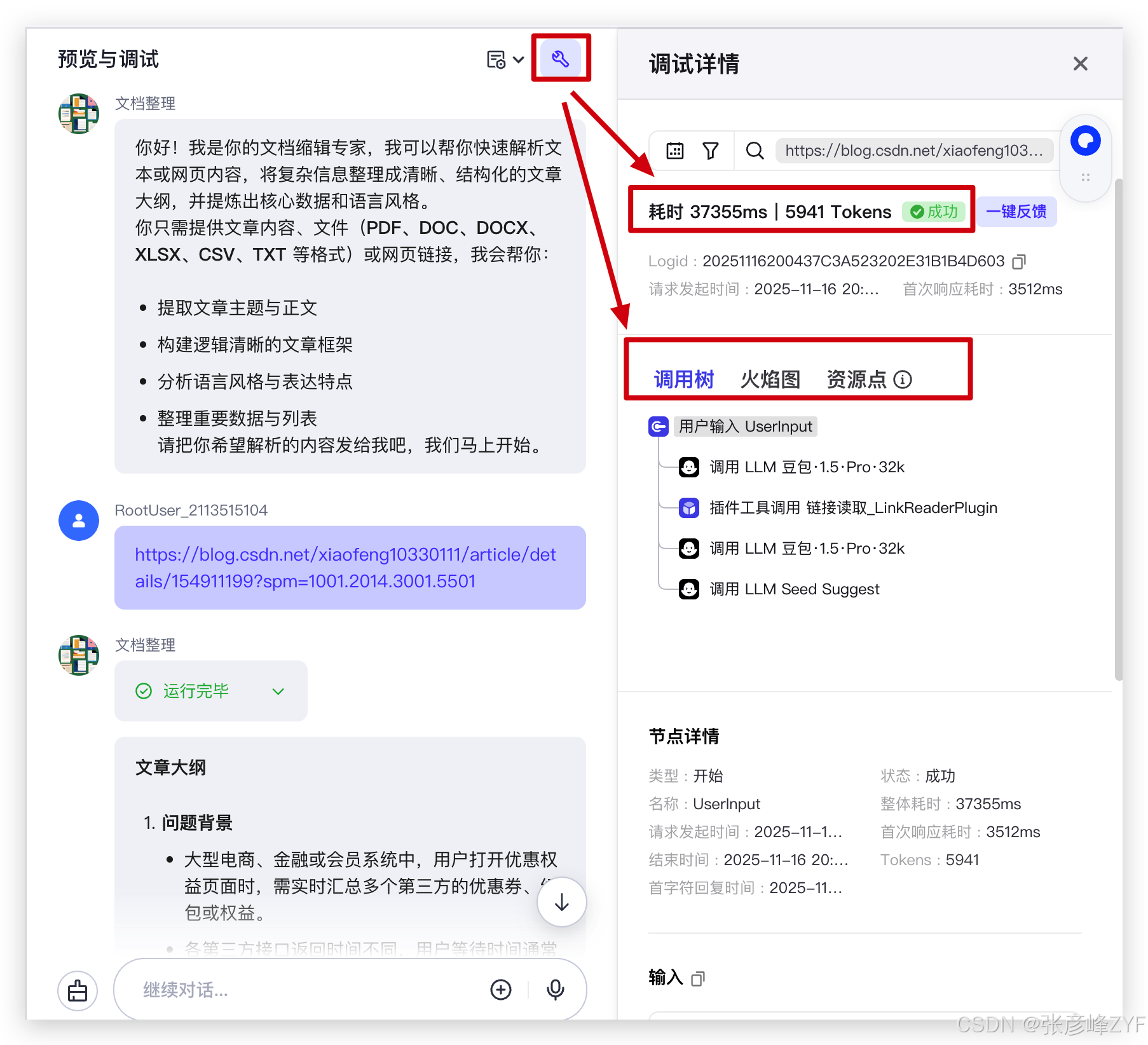Click the 5941 Tokens text
Screen dimensions: 1148x1045
click(838, 212)
